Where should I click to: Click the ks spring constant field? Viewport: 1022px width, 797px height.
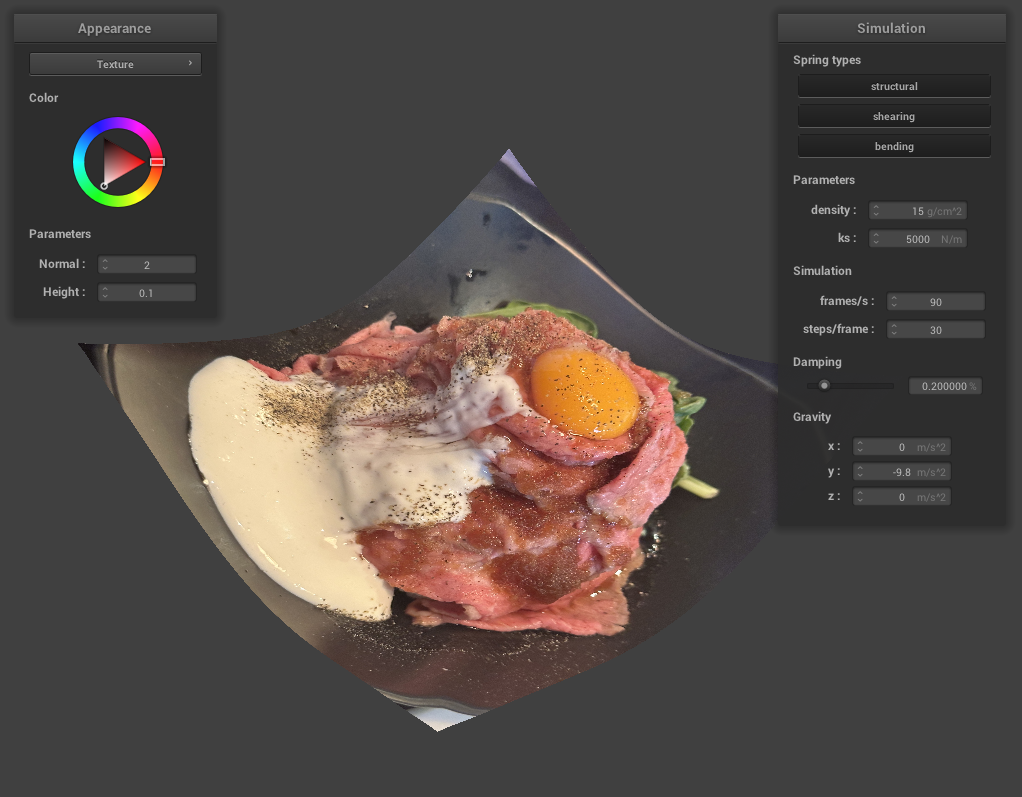coord(918,239)
